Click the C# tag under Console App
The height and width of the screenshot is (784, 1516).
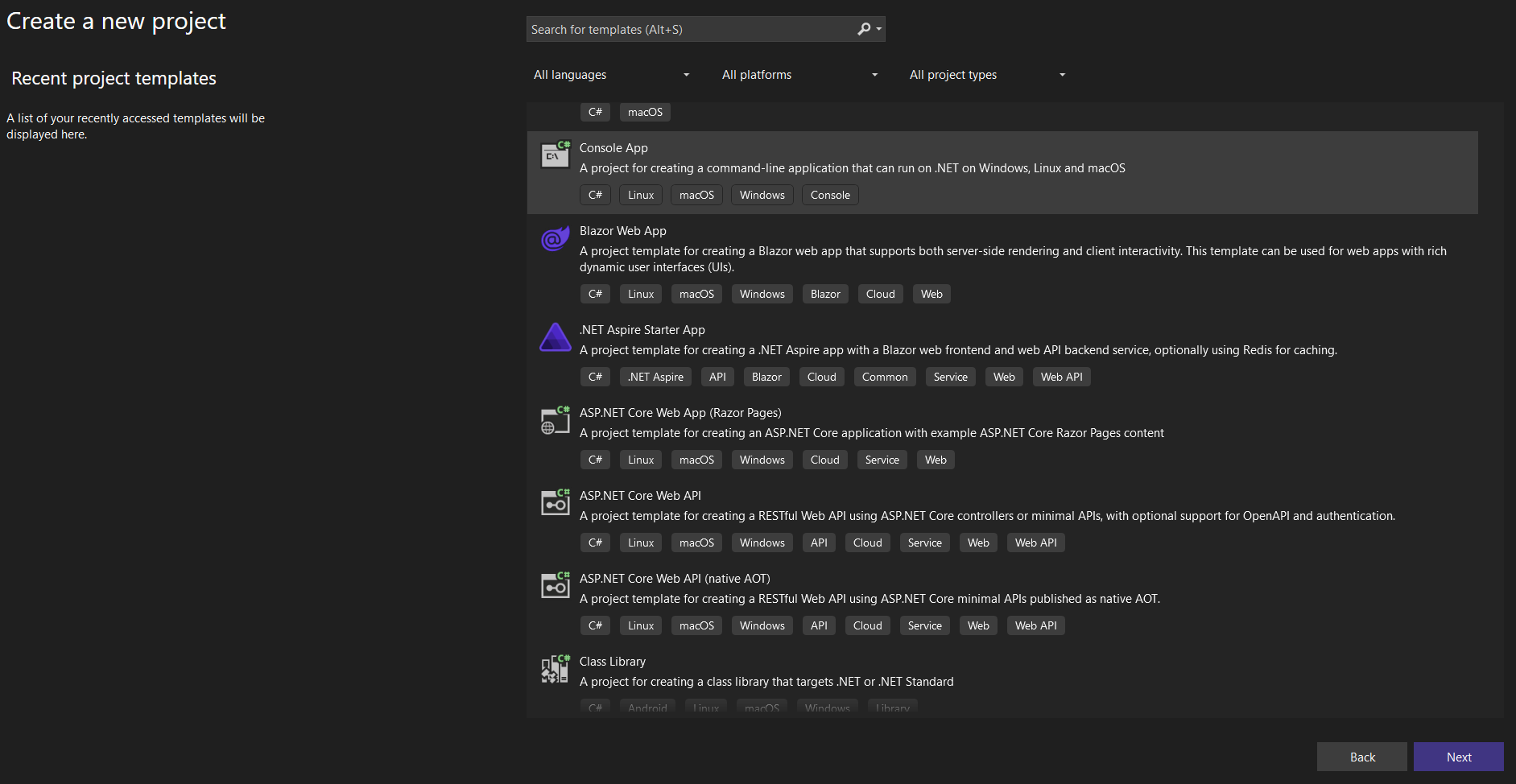tap(595, 195)
